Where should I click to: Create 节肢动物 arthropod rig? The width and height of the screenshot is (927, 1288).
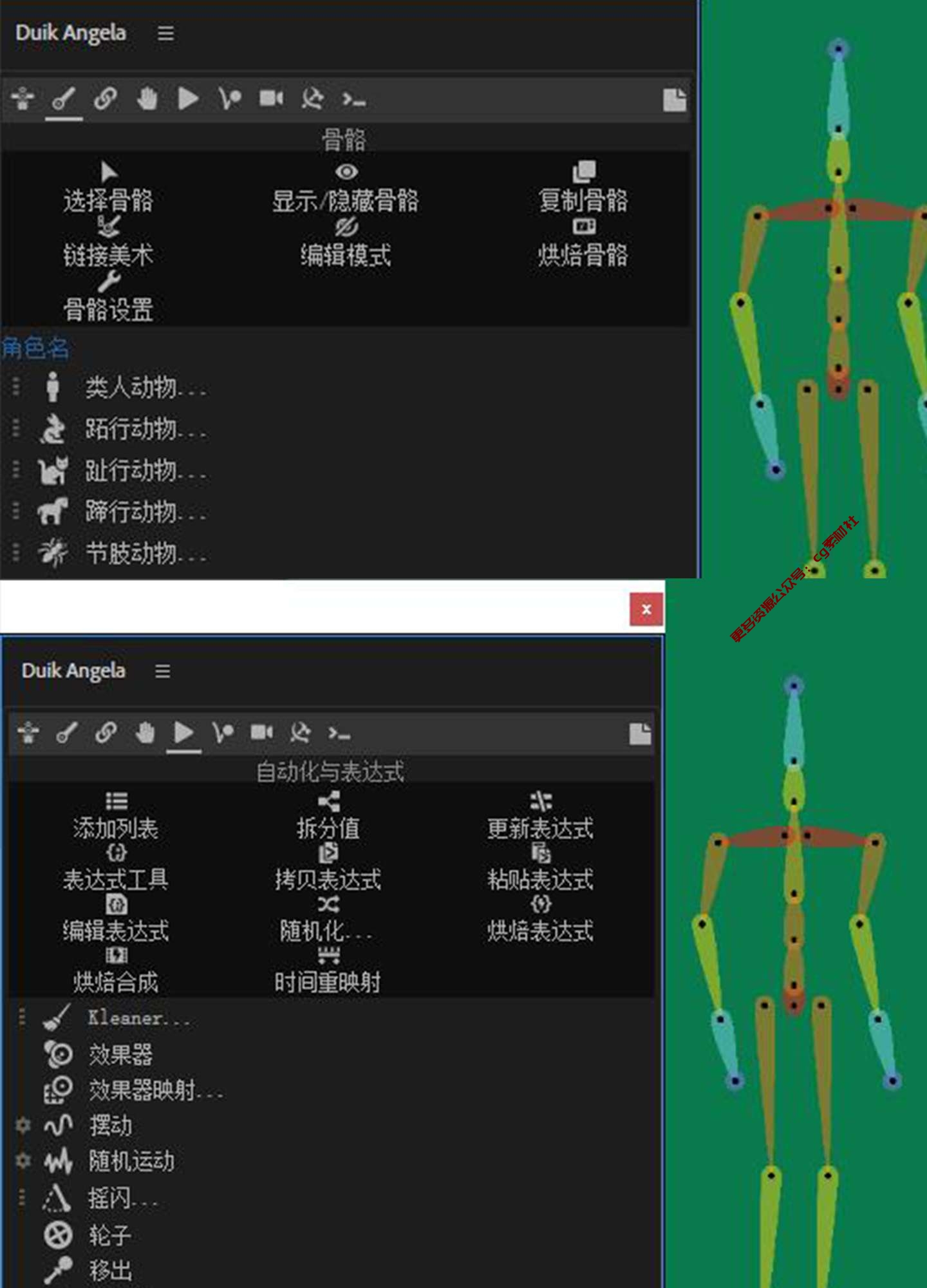tap(145, 553)
